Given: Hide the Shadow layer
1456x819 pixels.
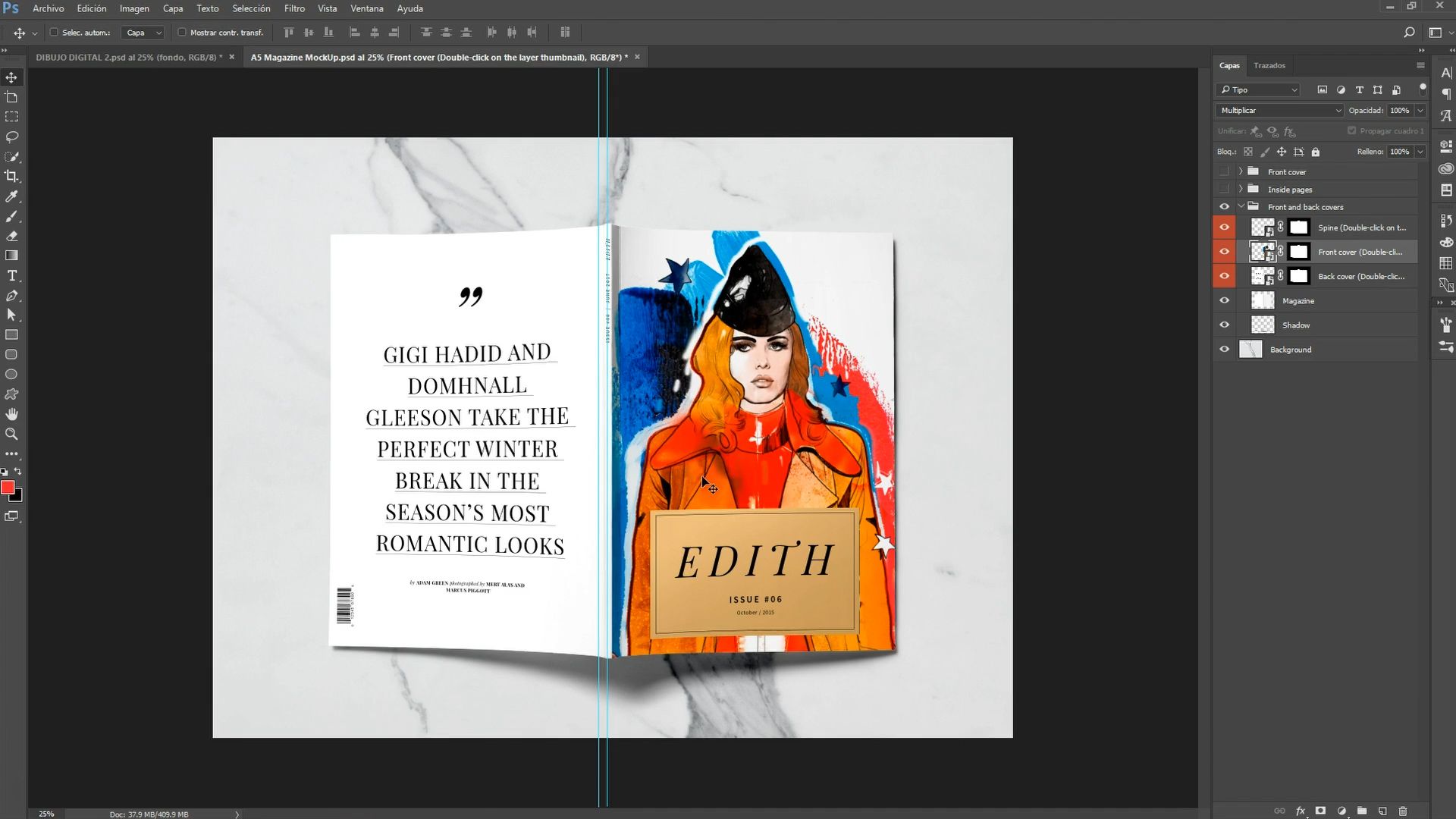Looking at the screenshot, I should pos(1224,325).
